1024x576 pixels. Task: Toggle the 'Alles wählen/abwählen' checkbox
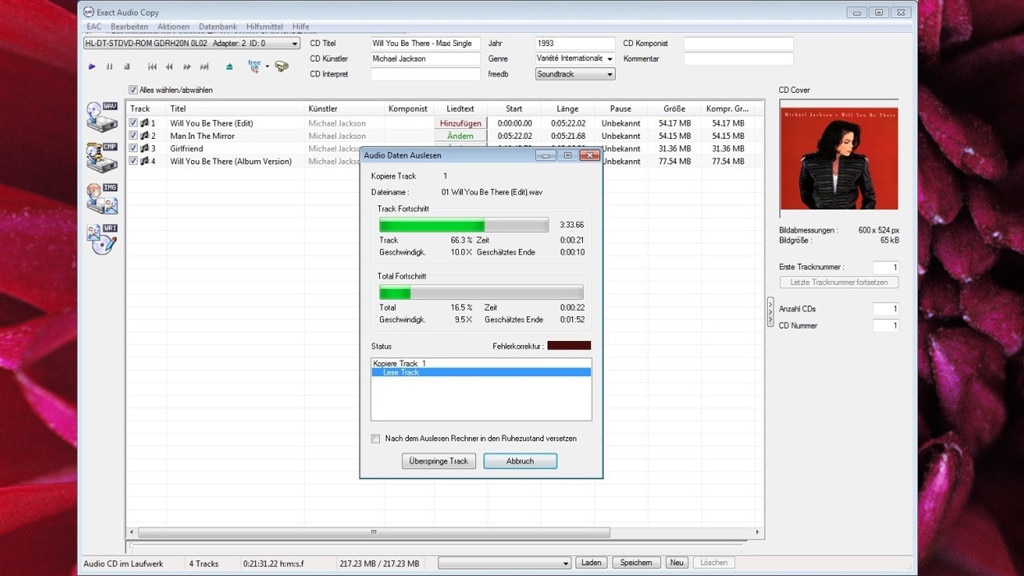(133, 90)
